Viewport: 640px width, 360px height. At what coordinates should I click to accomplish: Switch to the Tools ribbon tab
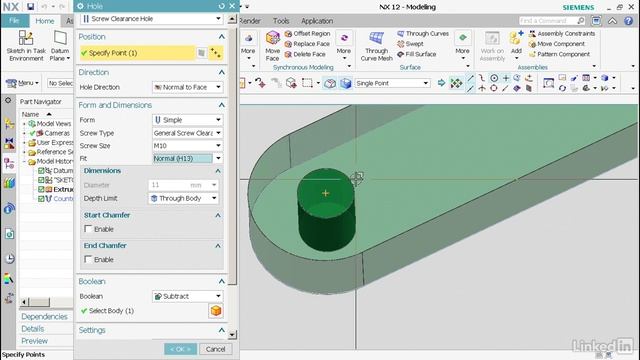coord(281,21)
